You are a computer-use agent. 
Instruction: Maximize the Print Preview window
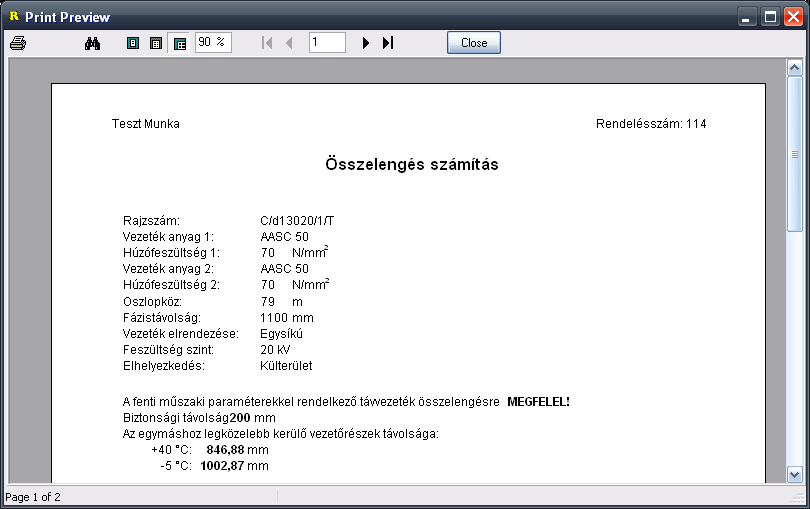tap(770, 17)
